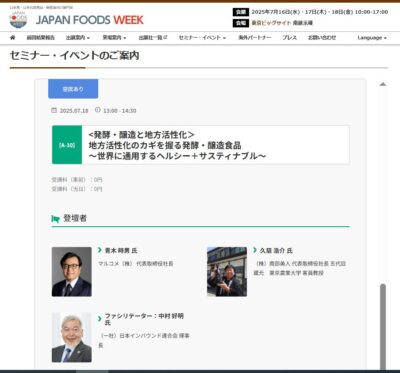
Task: Click the blue 空席あり button
Action: click(x=73, y=89)
